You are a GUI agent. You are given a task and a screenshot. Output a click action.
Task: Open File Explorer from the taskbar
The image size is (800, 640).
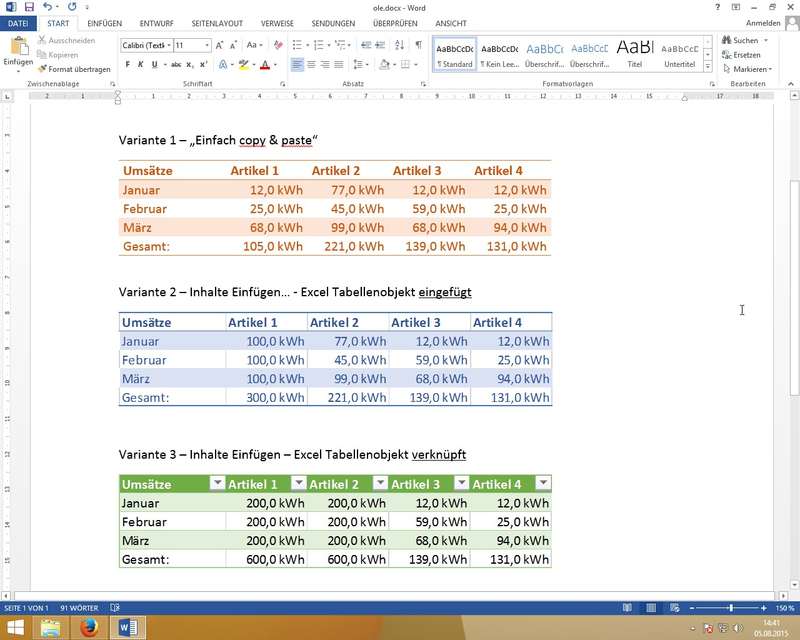[51, 627]
